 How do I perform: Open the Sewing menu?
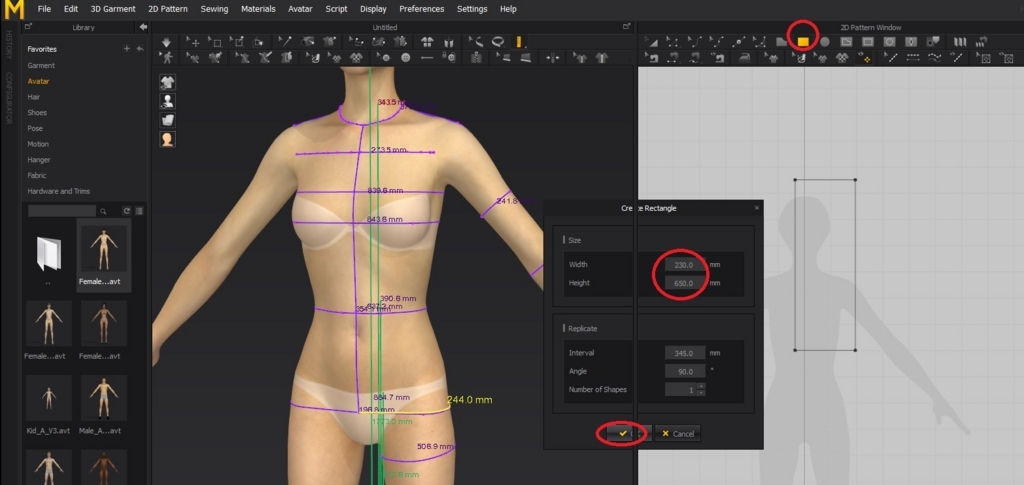[x=215, y=9]
